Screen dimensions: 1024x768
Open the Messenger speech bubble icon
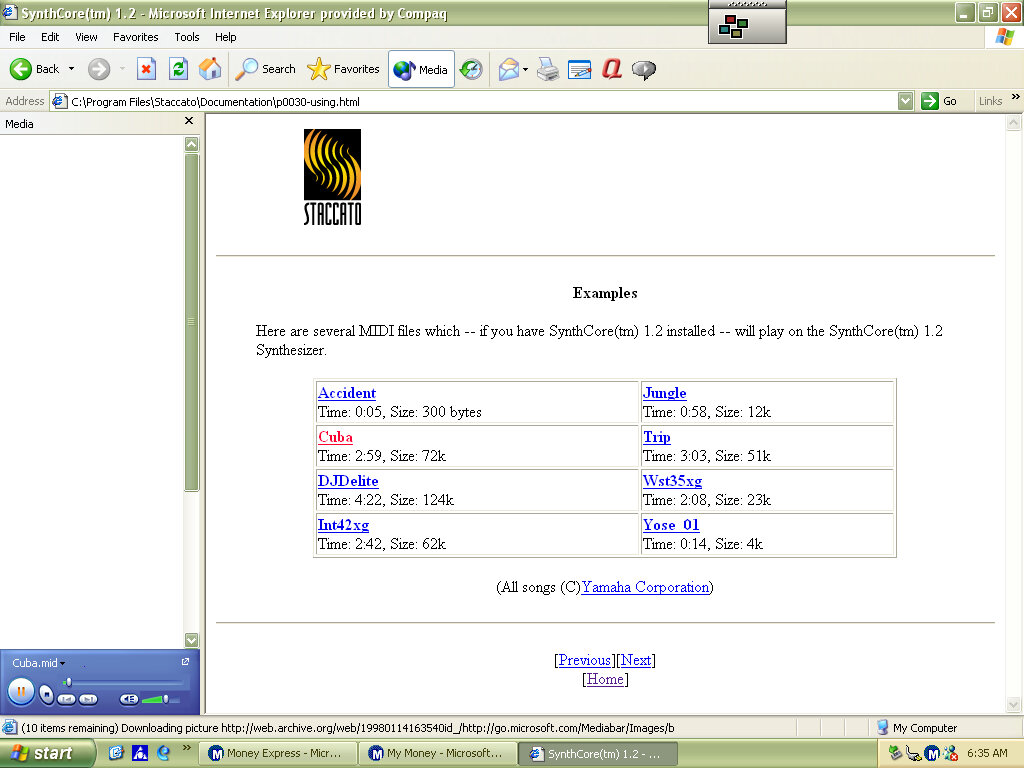click(644, 69)
